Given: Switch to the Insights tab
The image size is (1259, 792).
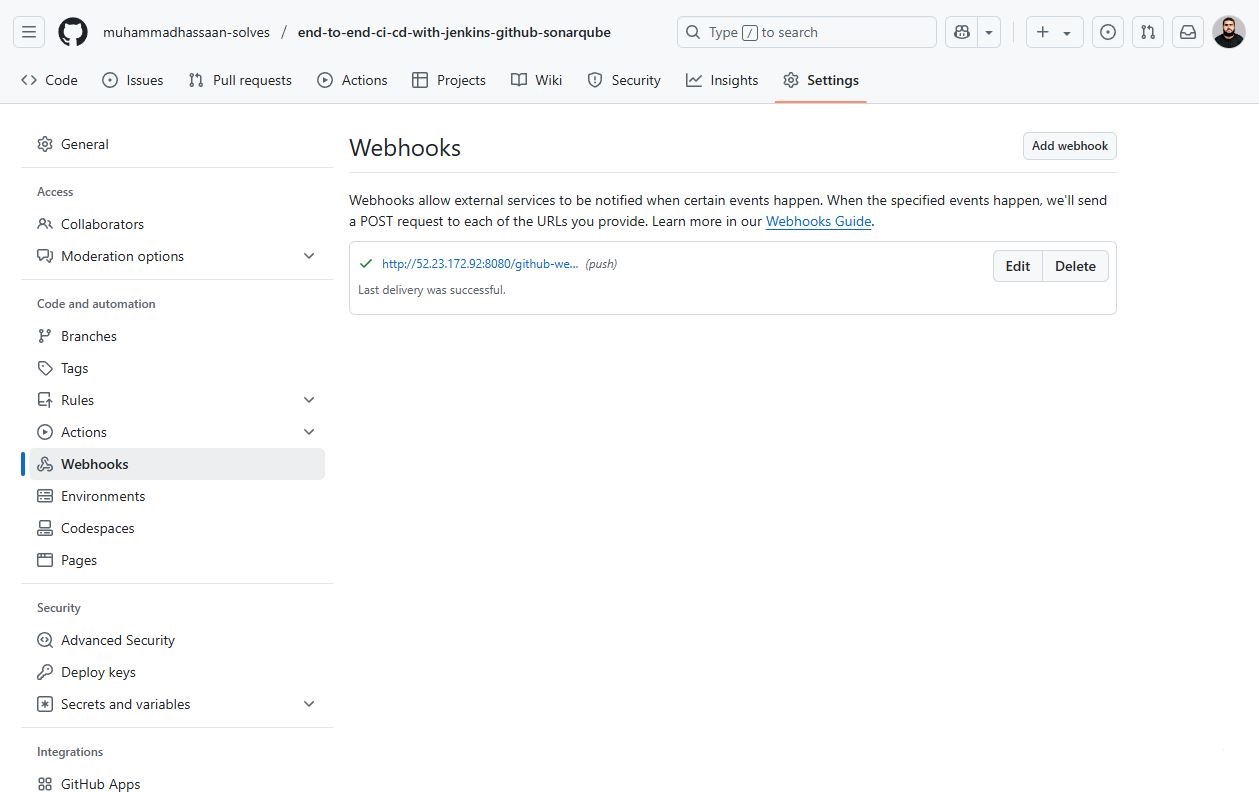Looking at the screenshot, I should [x=722, y=80].
